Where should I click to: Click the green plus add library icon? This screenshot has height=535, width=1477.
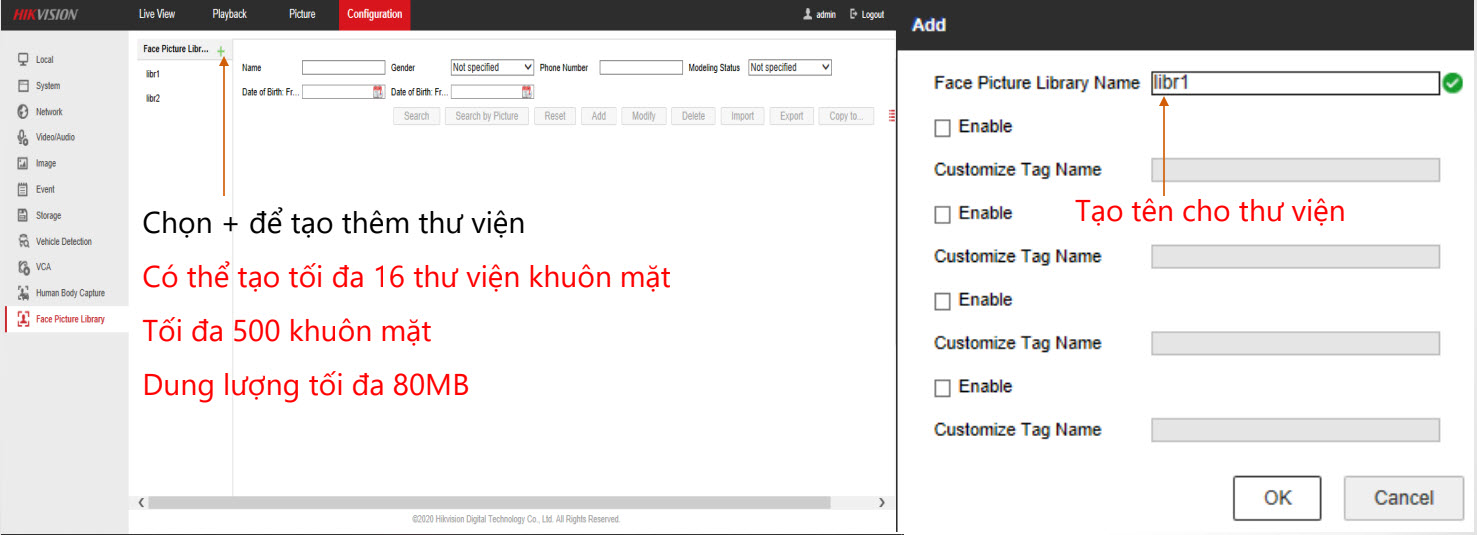(221, 50)
